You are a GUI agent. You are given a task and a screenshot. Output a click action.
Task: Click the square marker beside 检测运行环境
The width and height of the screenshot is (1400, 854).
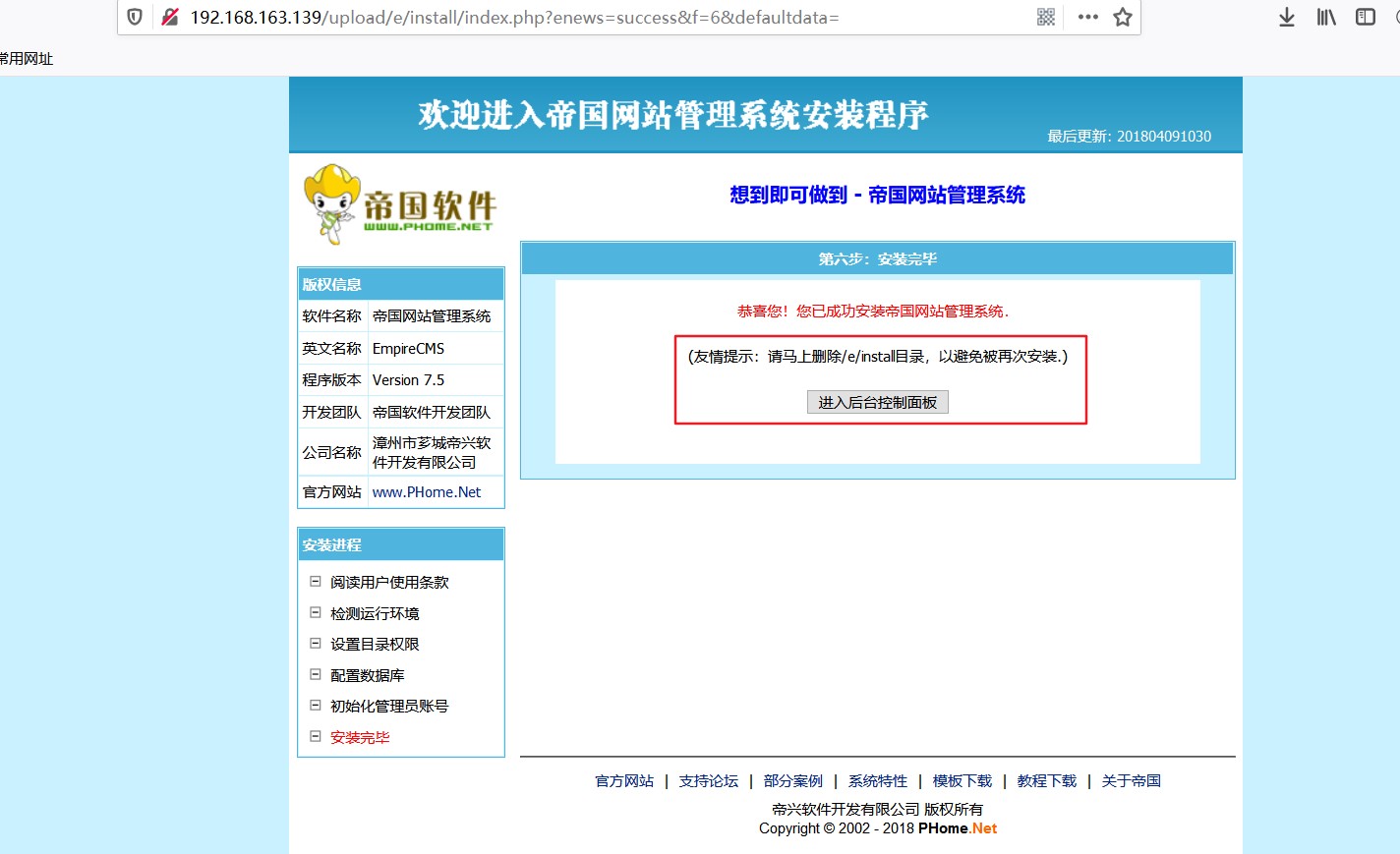pyautogui.click(x=316, y=612)
